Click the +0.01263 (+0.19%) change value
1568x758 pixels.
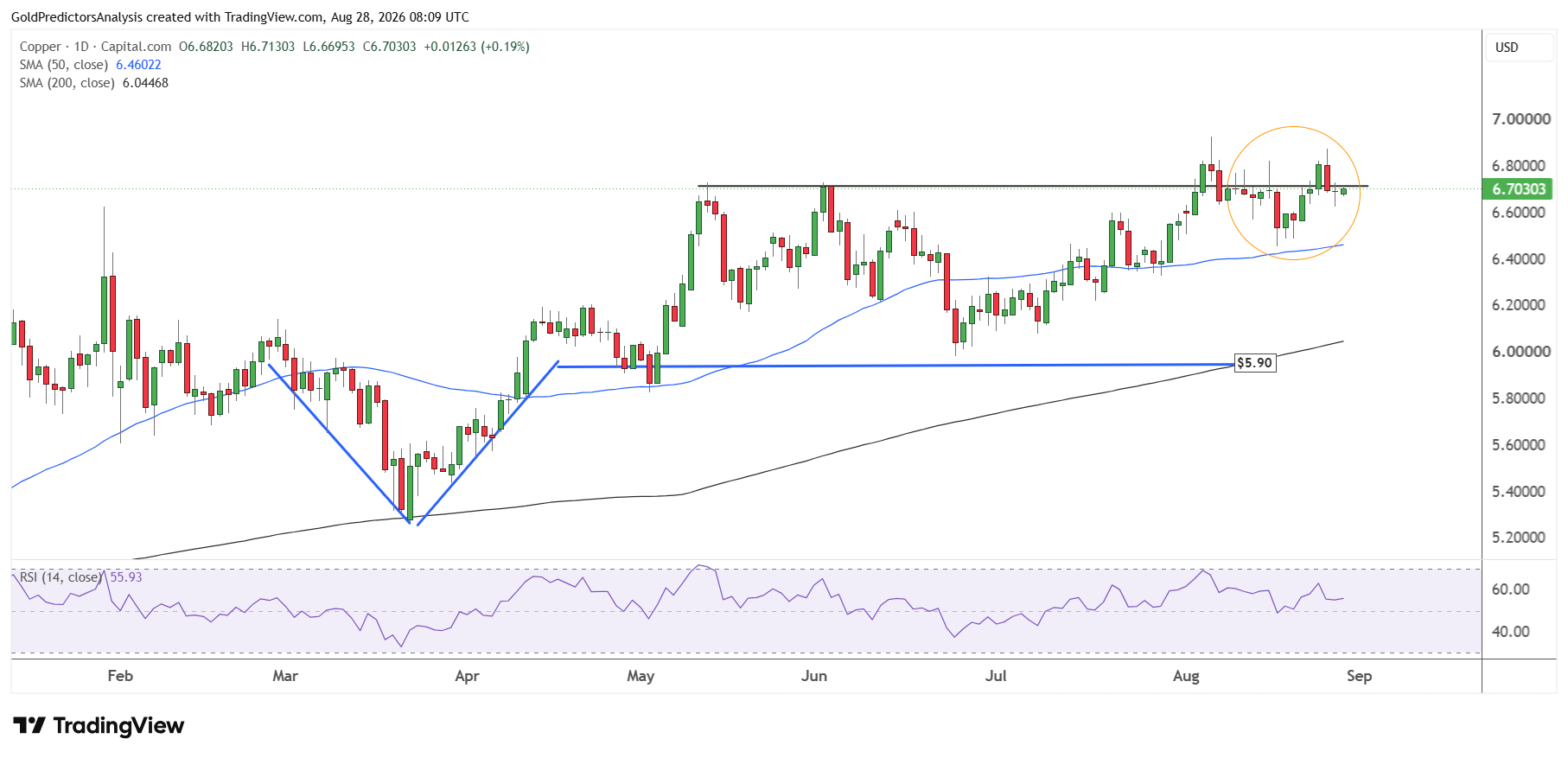476,47
